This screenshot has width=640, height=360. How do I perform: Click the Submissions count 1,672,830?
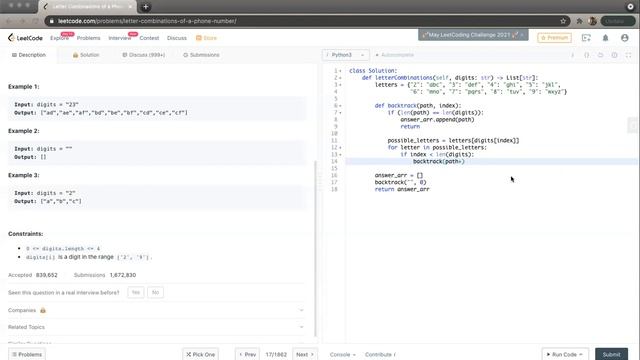click(x=123, y=275)
